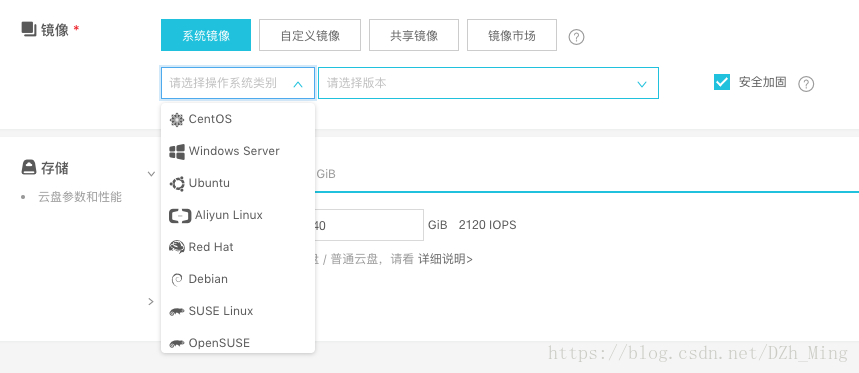Click the Ubuntu logo icon
Screen dimensions: 859x373
176,183
